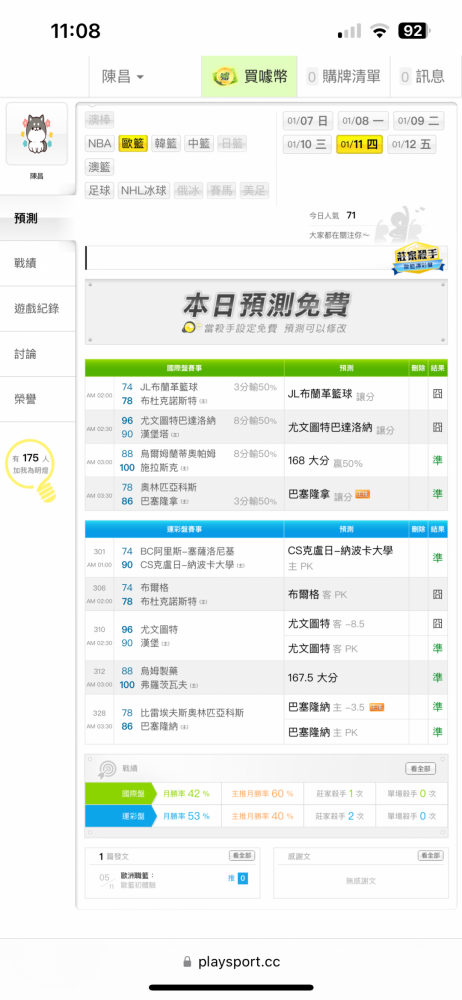This screenshot has width=462, height=1000.
Task: Click the CS克盧日-納波卡大學 主 PK prediction
Action: coord(340,557)
